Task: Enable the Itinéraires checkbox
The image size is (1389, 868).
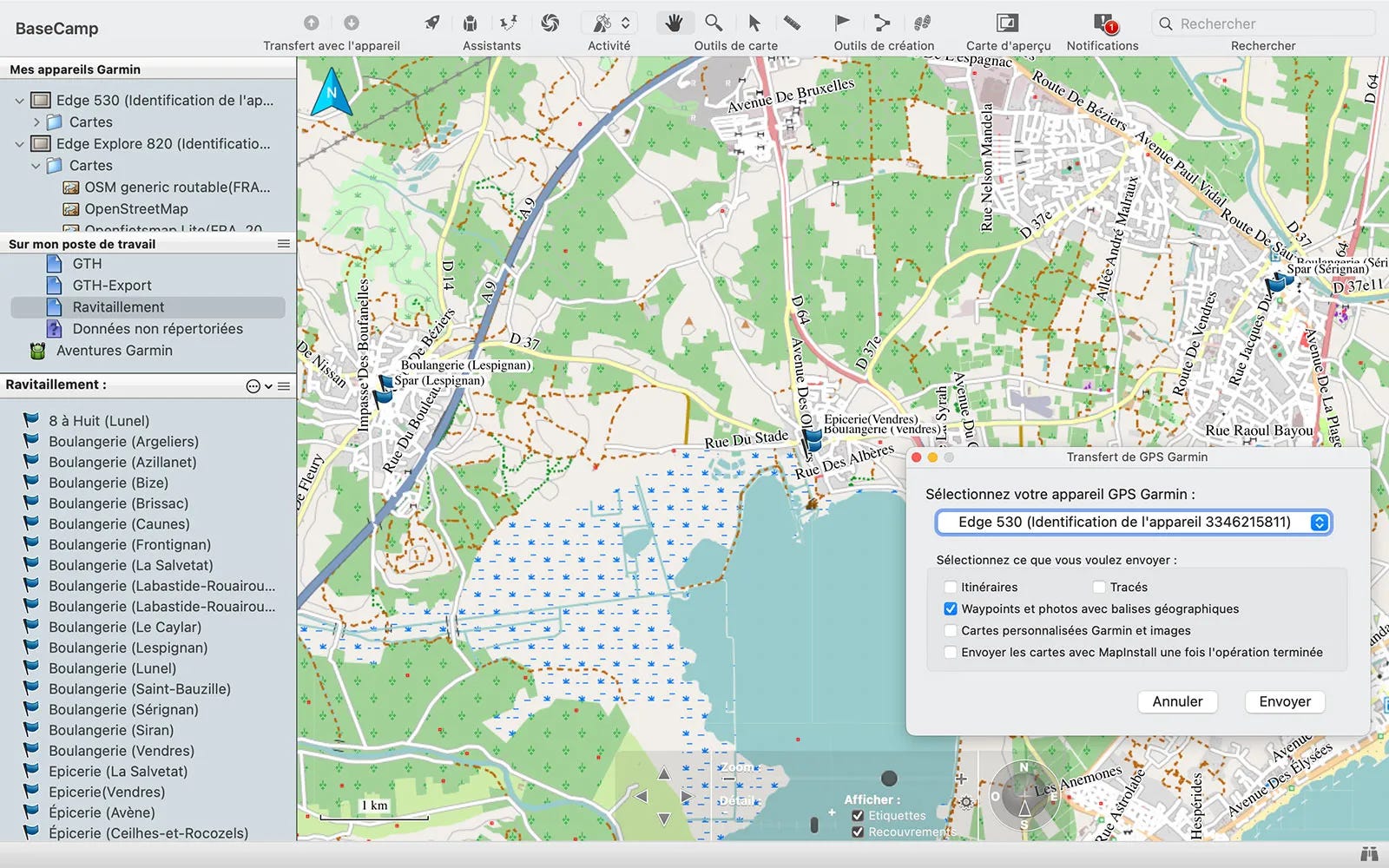Action: click(951, 588)
